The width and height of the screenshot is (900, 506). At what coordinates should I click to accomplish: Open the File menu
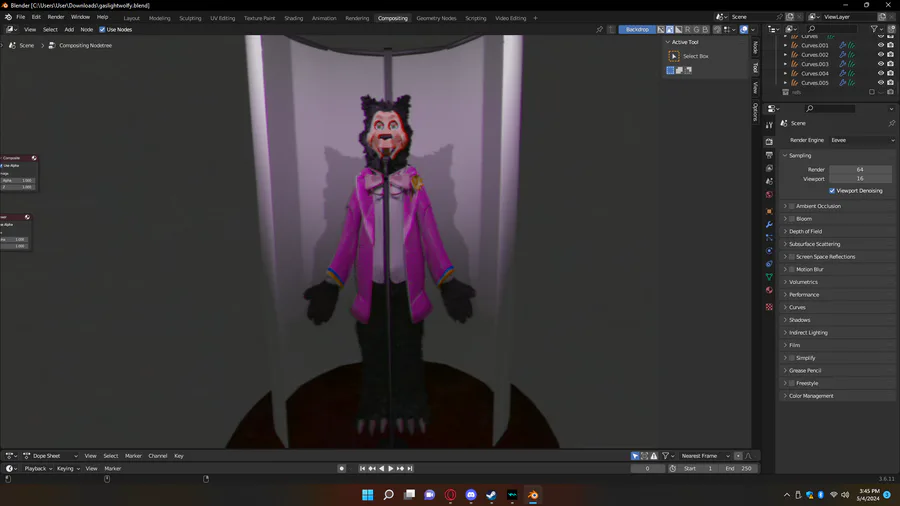[x=21, y=17]
